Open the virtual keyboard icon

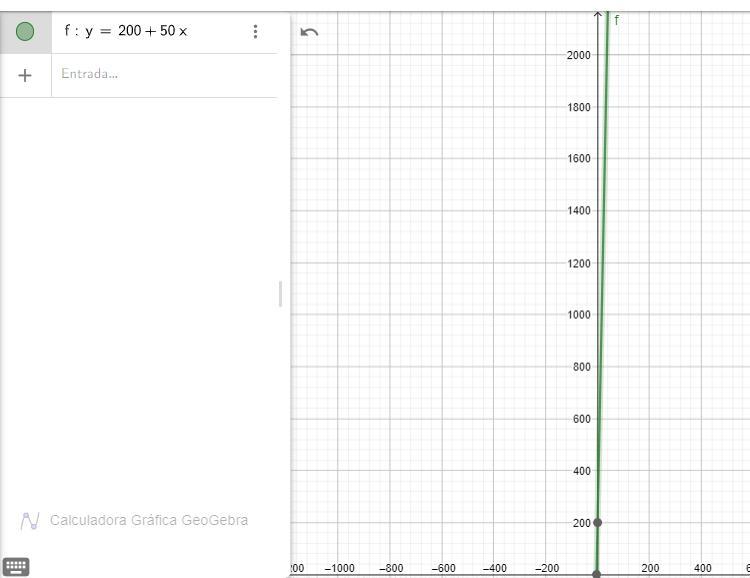pyautogui.click(x=16, y=567)
